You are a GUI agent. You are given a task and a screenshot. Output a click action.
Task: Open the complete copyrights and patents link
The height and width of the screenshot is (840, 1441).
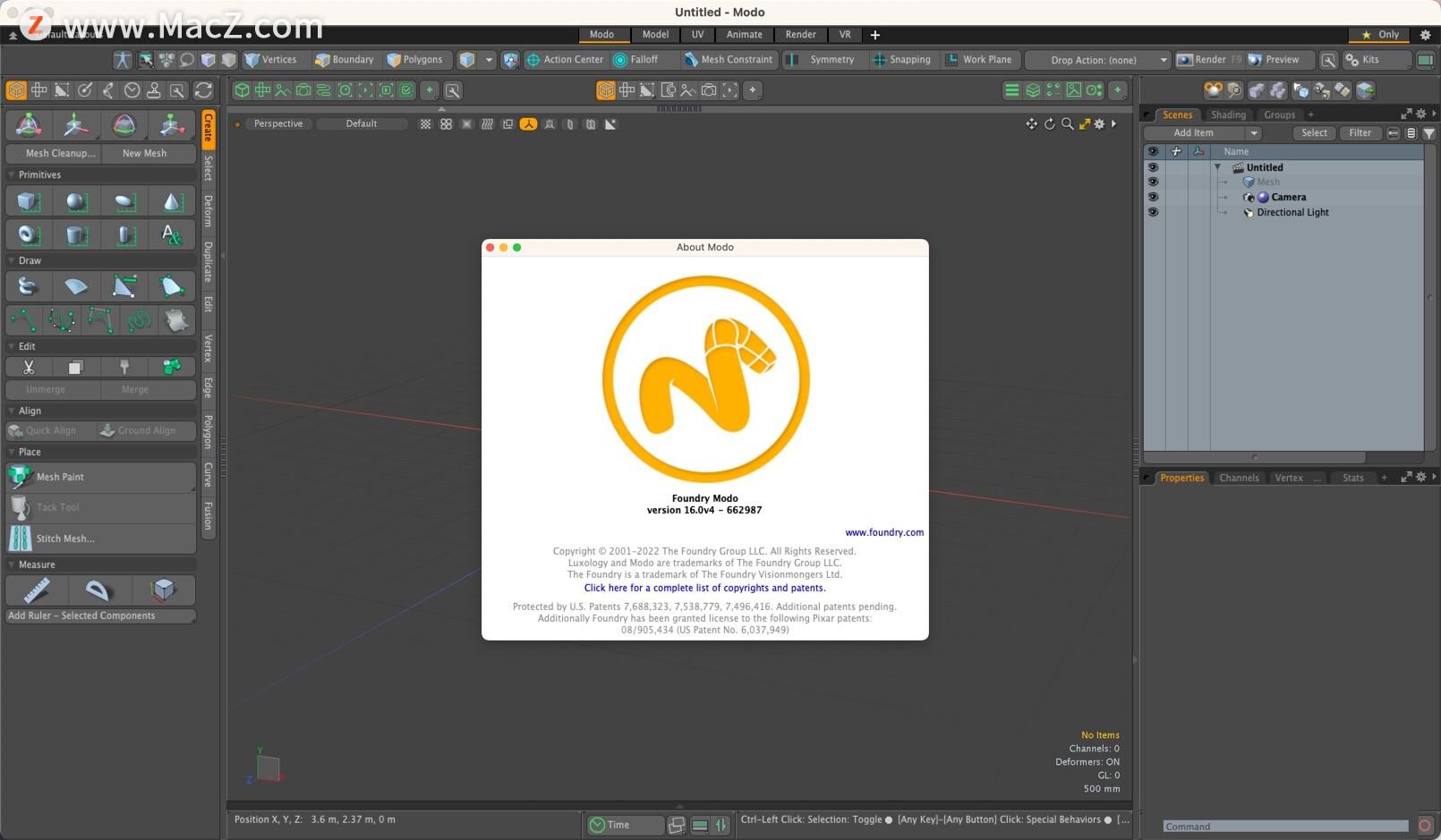point(704,588)
